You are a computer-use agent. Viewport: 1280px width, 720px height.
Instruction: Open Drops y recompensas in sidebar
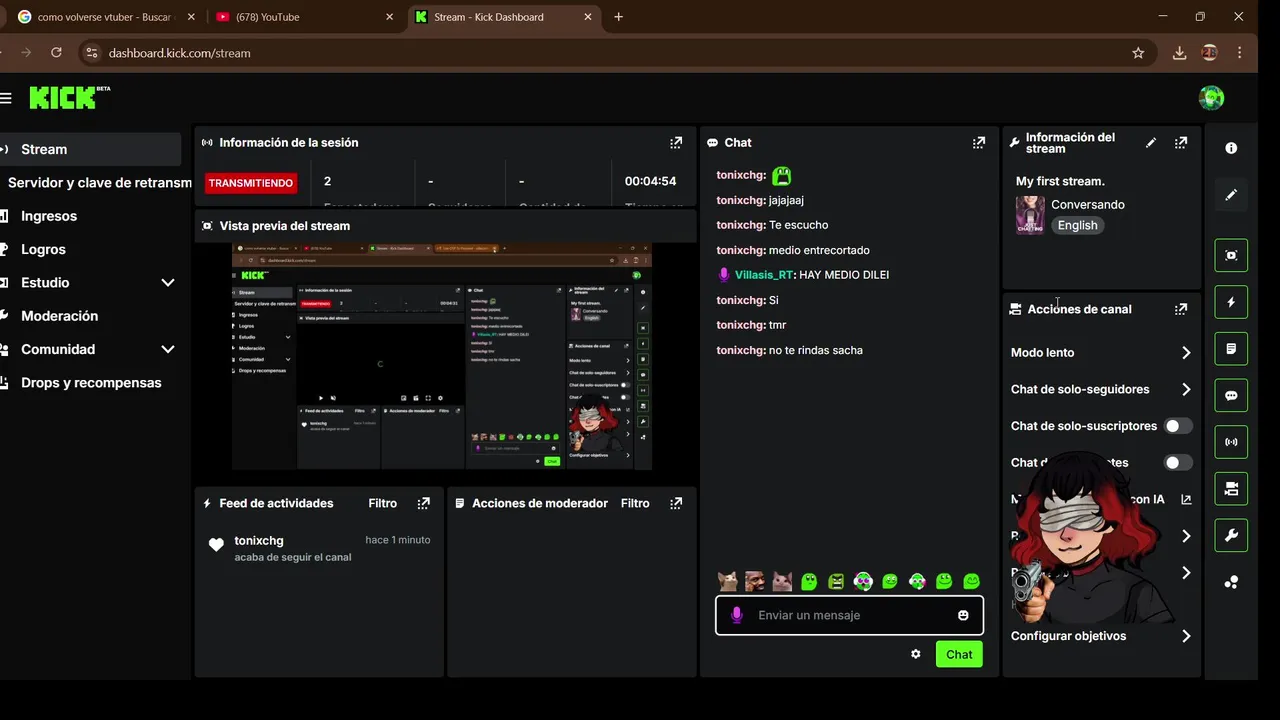click(x=91, y=383)
